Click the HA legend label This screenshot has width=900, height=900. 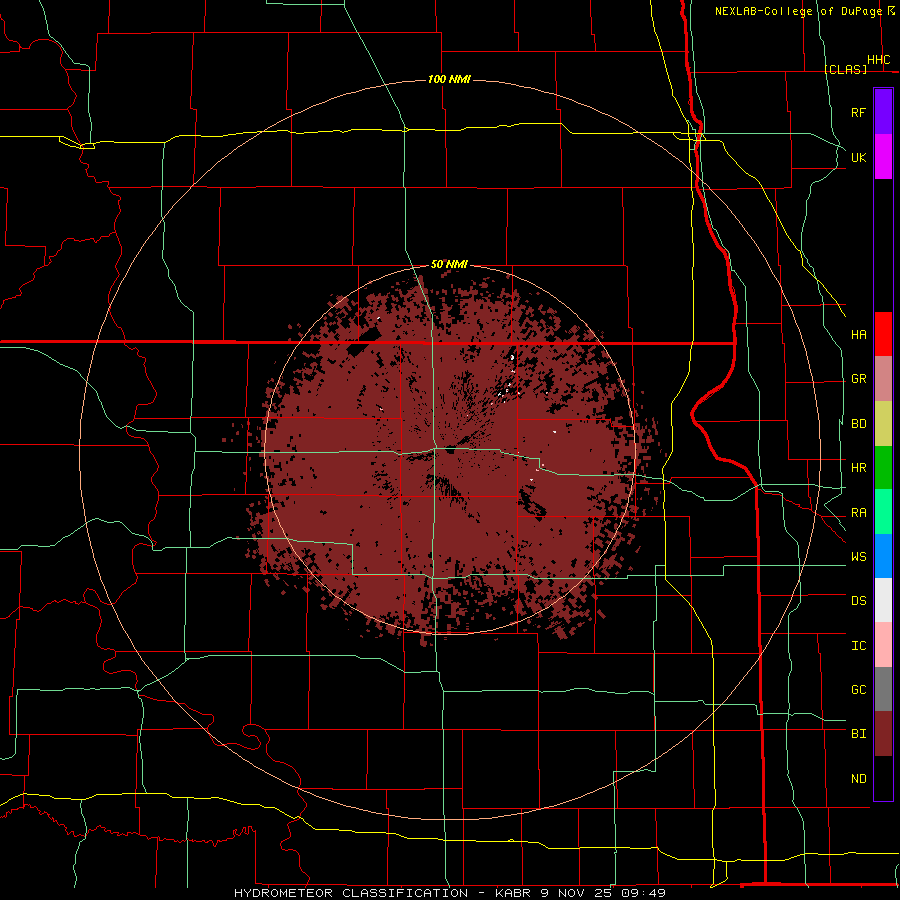coord(859,334)
